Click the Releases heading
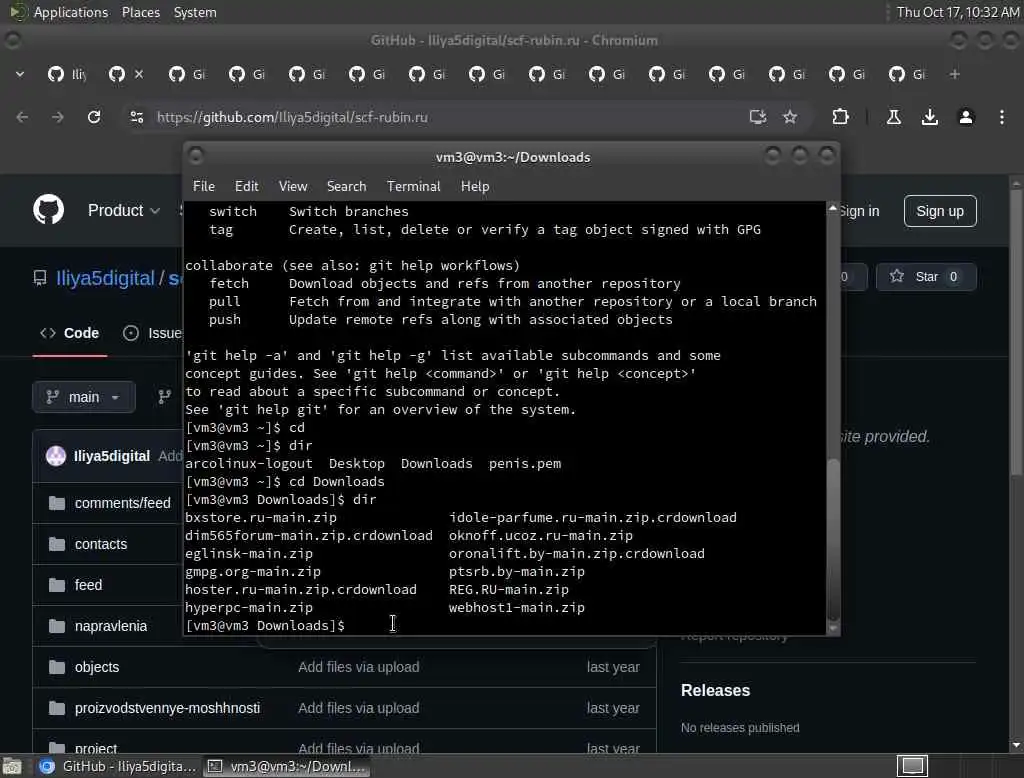1024x778 pixels. click(x=715, y=690)
